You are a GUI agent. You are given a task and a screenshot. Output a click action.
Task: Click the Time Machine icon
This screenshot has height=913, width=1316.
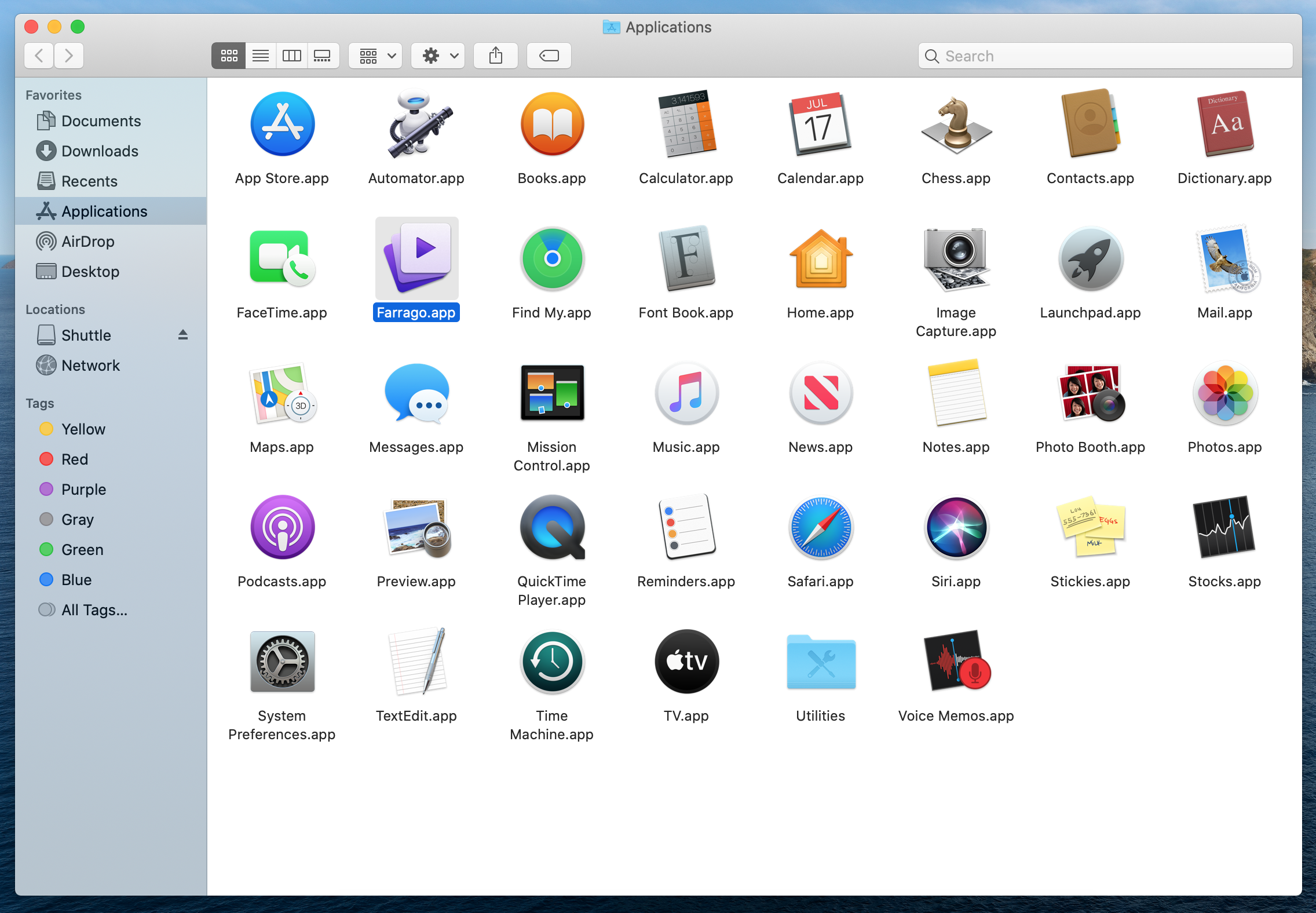click(x=552, y=662)
